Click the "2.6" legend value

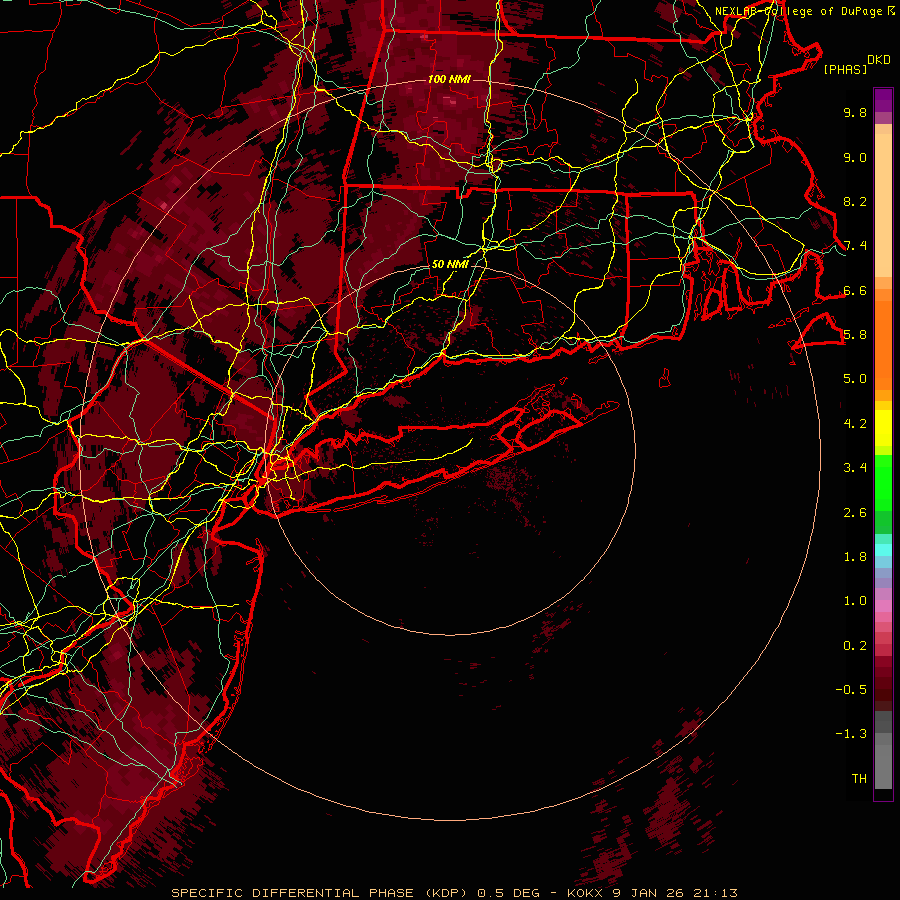pyautogui.click(x=855, y=513)
